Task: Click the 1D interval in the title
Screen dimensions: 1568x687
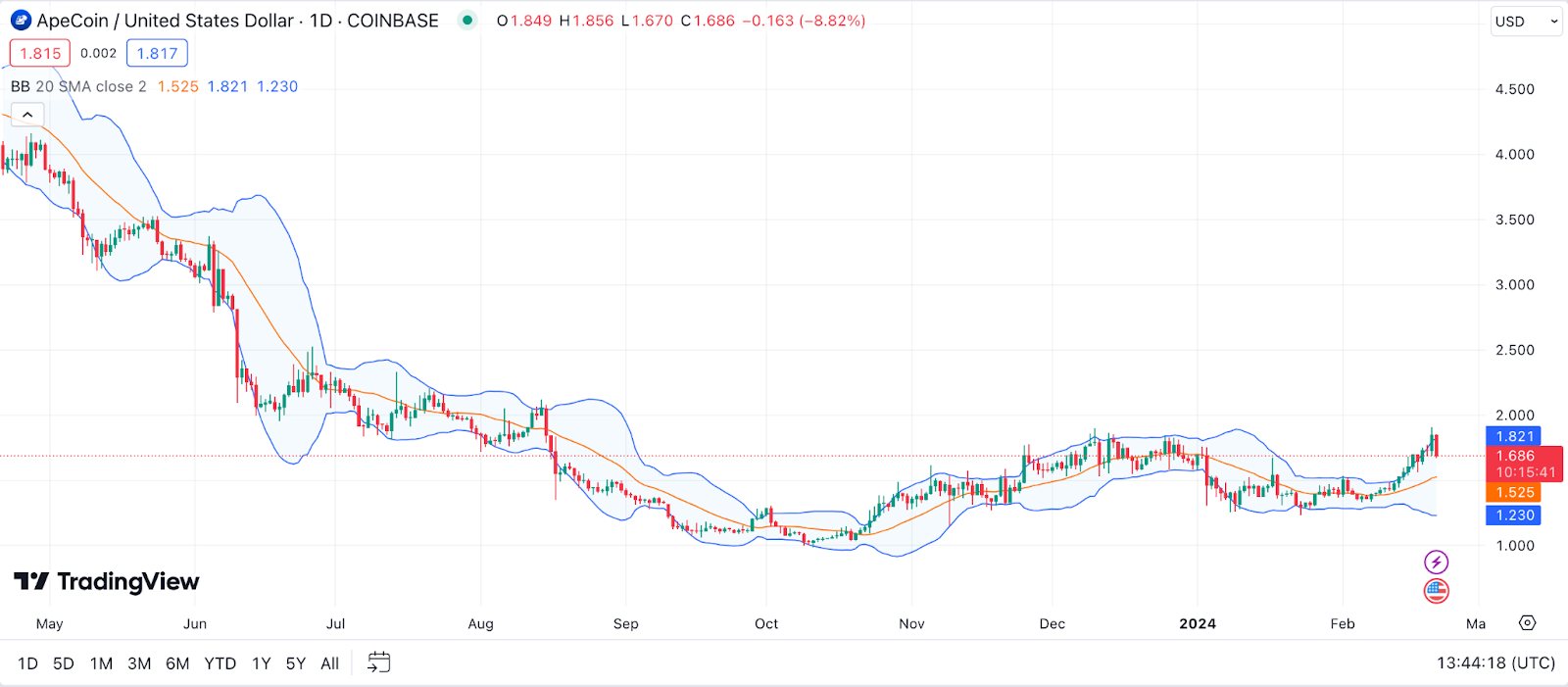Action: 320,21
